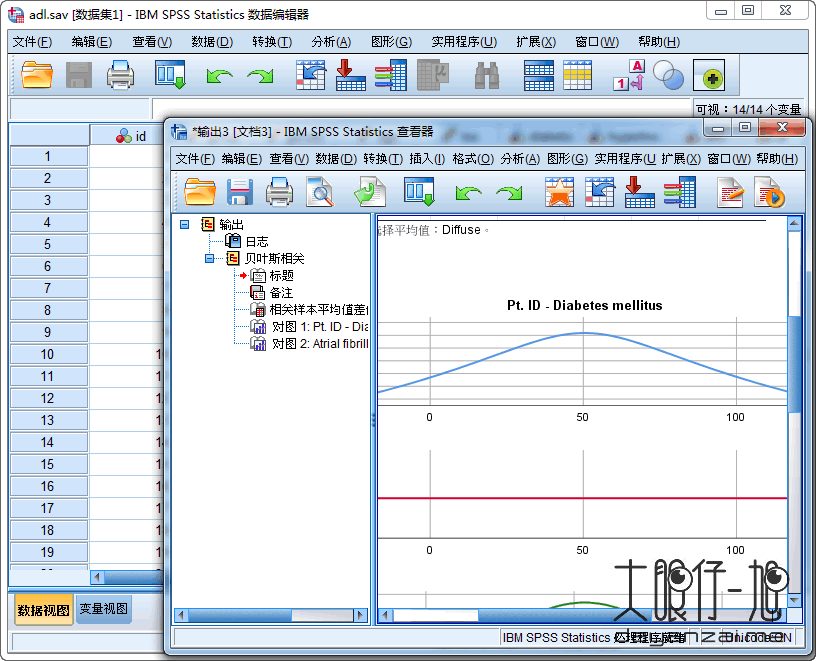Click the red line chart in Viewer

click(582, 498)
